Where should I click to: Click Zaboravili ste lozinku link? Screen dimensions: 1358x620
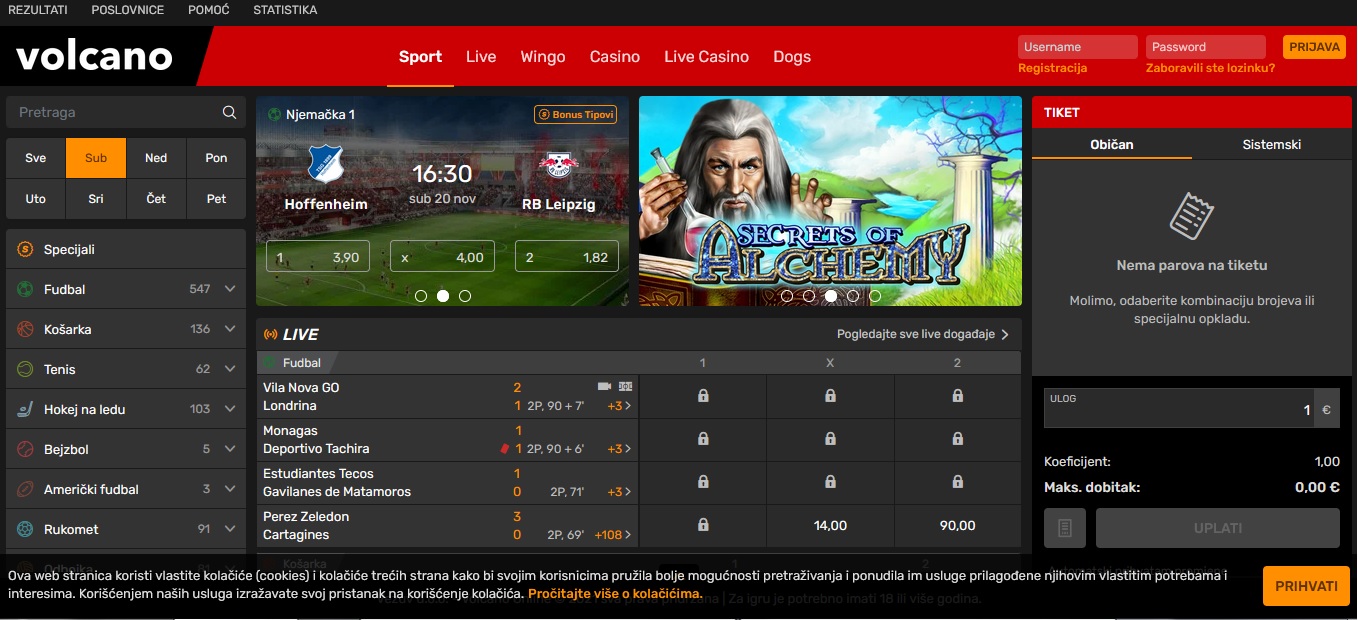pyautogui.click(x=1210, y=68)
